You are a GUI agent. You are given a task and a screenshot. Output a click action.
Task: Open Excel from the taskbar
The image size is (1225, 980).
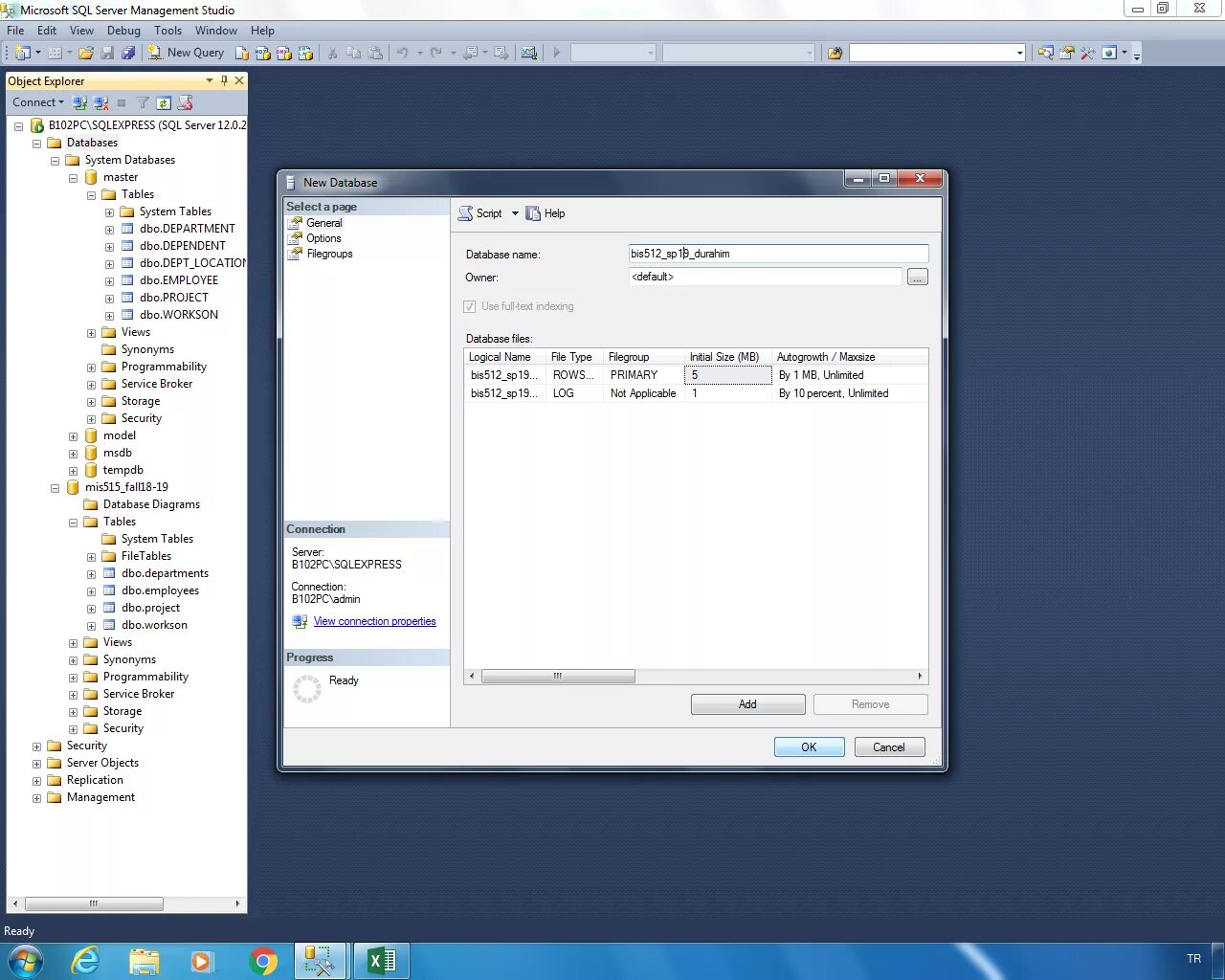tap(381, 961)
